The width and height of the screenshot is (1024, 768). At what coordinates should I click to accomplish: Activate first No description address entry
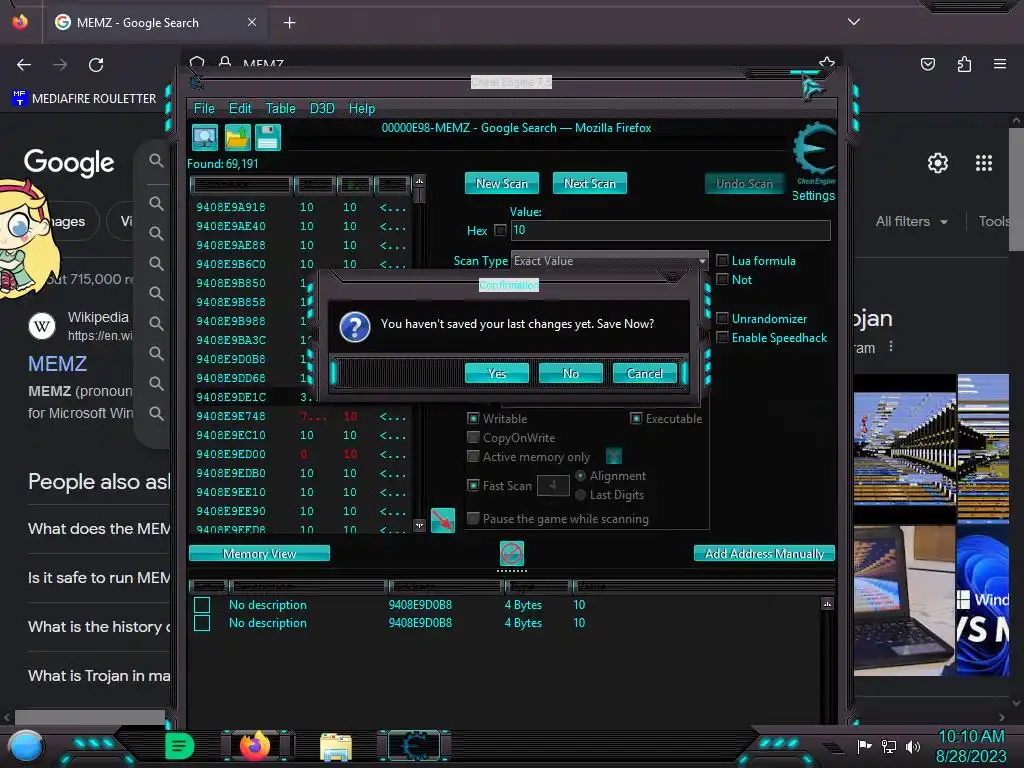click(202, 605)
